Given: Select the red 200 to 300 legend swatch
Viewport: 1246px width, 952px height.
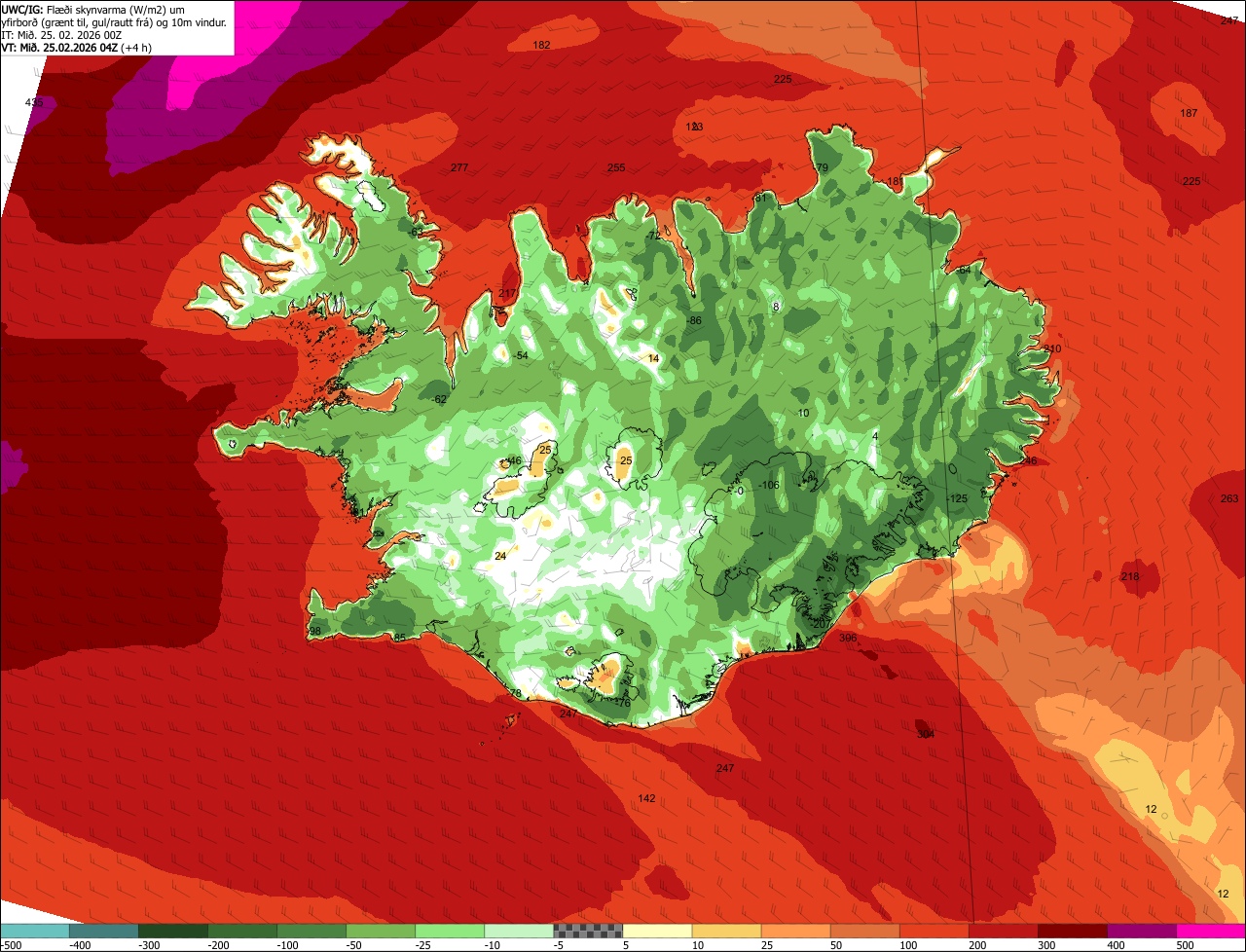Looking at the screenshot, I should (x=1003, y=931).
